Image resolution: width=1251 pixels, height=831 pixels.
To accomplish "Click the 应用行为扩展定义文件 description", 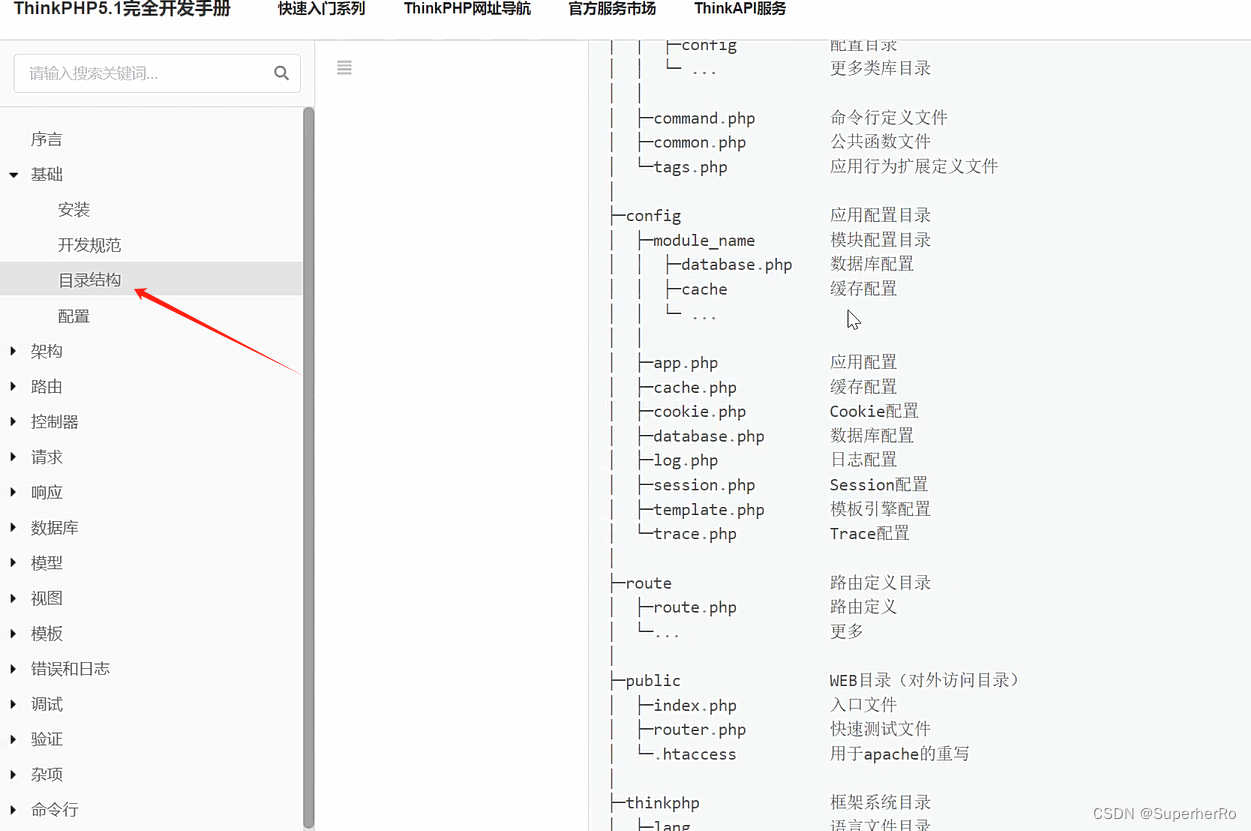I will pyautogui.click(x=914, y=166).
